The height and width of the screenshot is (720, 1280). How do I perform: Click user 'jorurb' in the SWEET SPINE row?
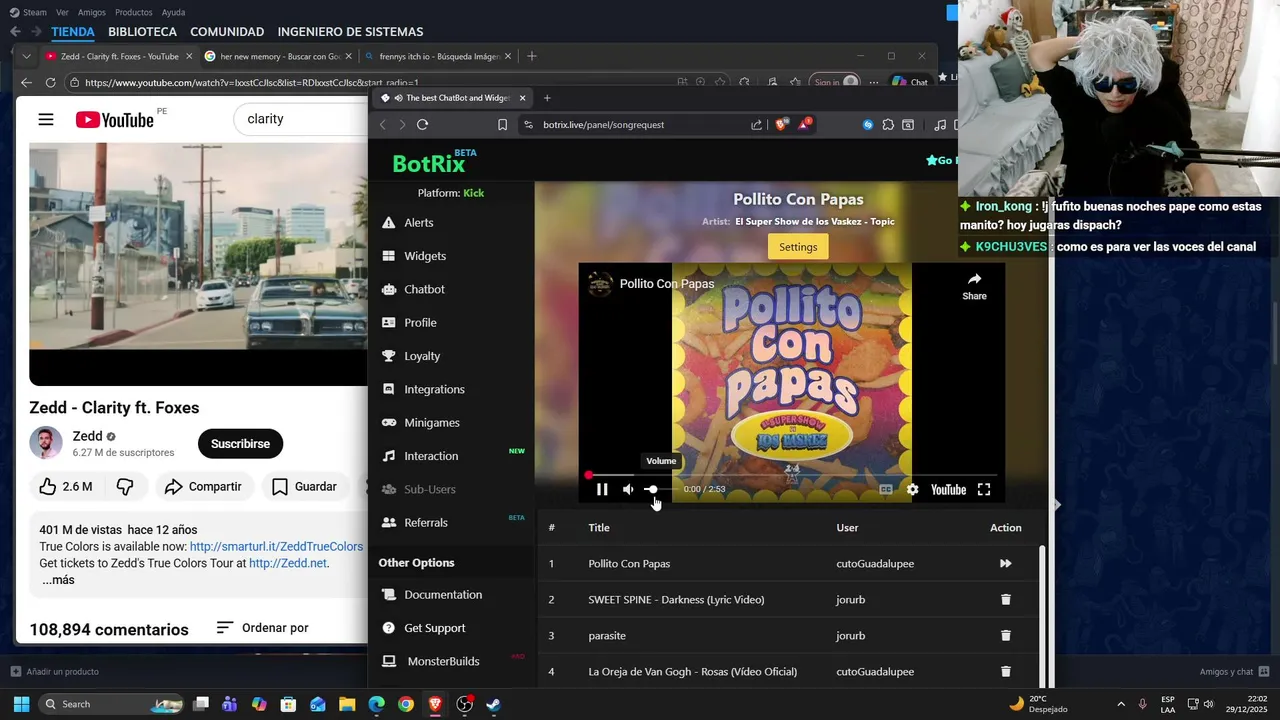tap(851, 600)
